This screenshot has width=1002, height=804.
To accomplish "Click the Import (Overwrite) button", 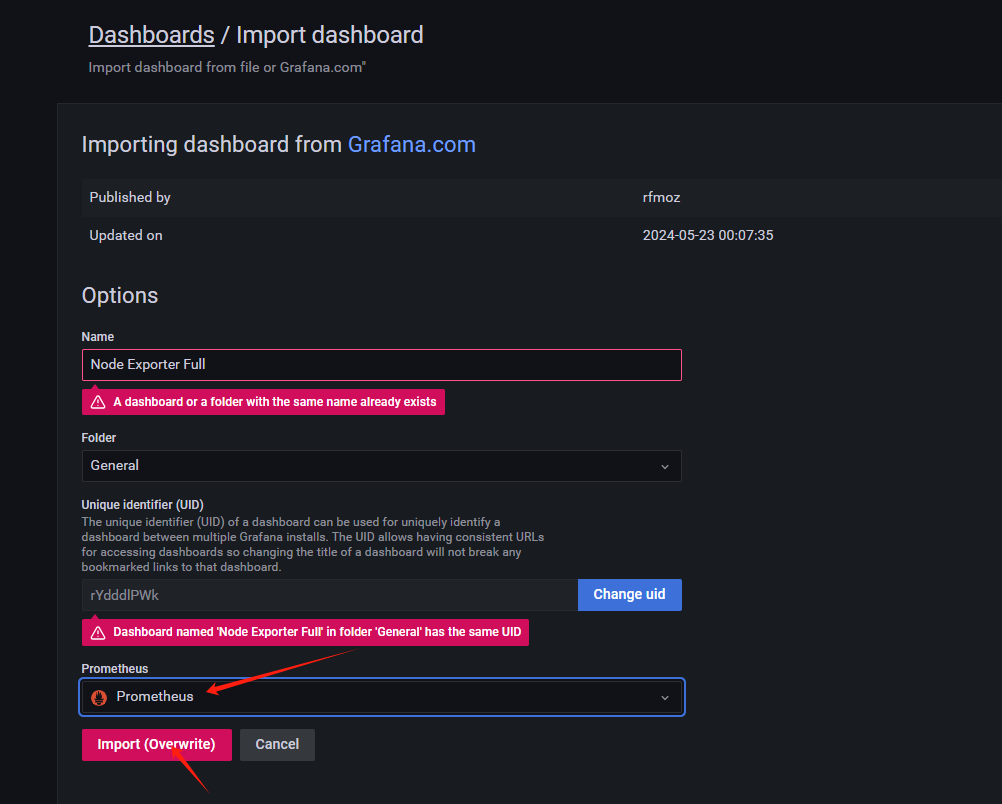I will 157,745.
